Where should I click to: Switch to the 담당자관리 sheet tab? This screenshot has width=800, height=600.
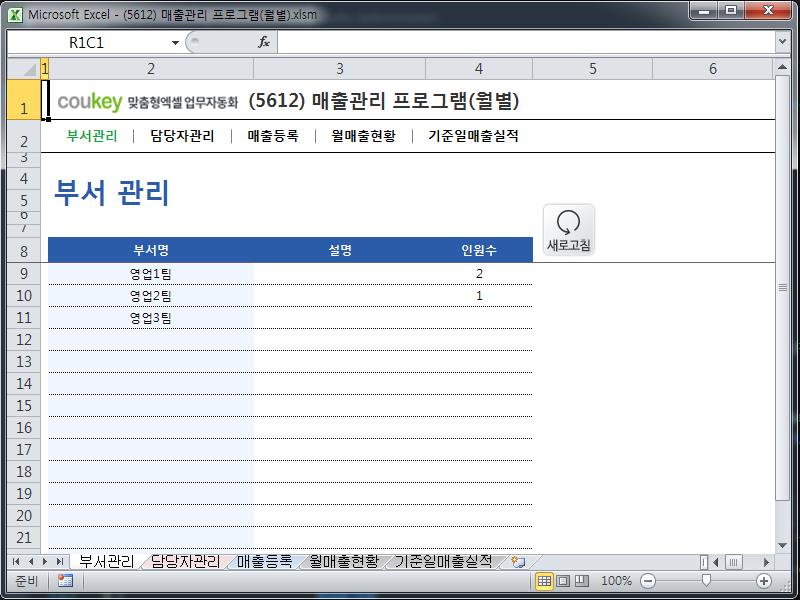(185, 562)
